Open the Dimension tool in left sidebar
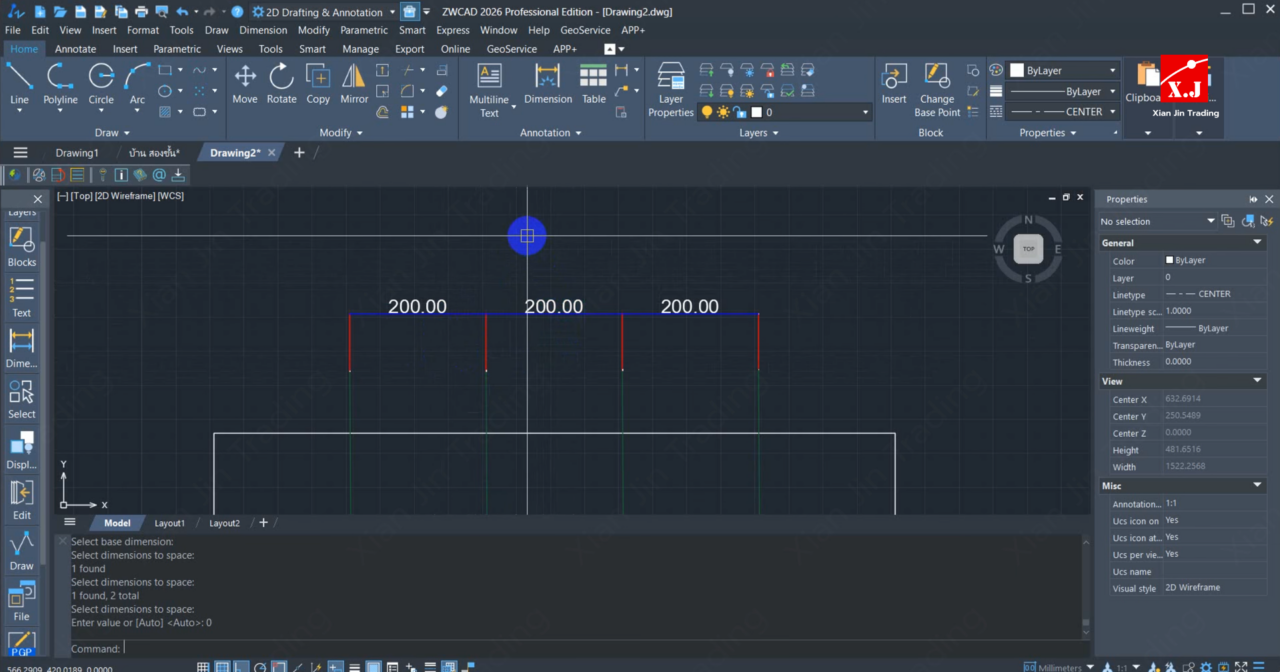 21,347
